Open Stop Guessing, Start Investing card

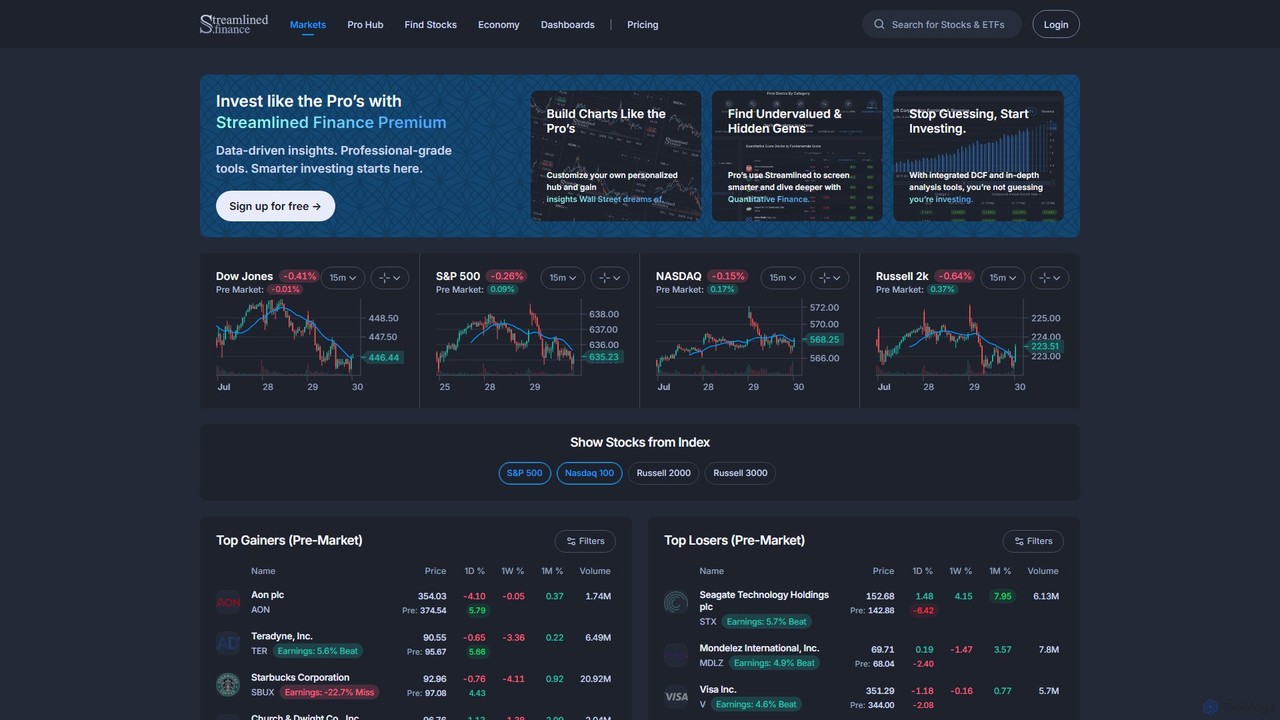[x=978, y=156]
